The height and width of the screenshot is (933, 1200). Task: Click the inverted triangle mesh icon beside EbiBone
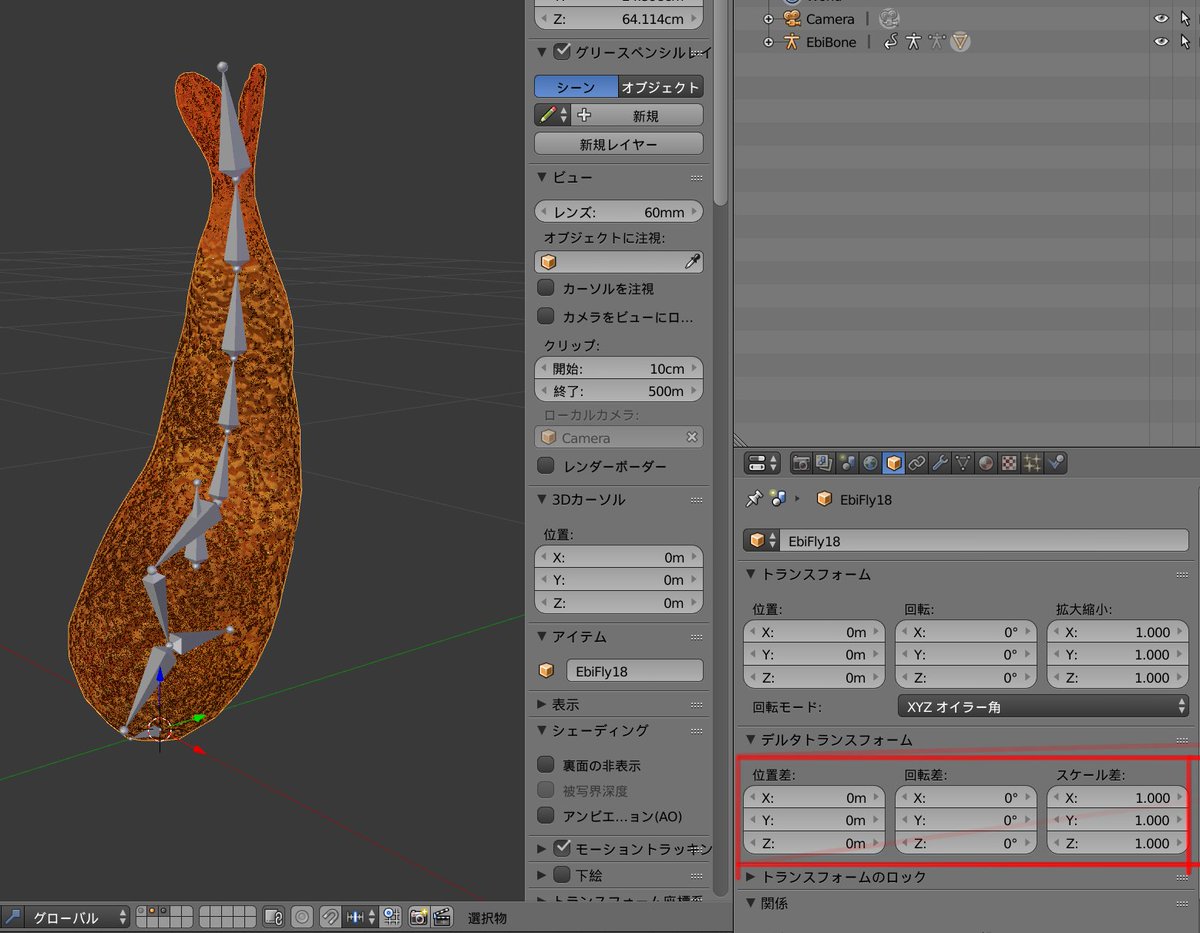[960, 42]
